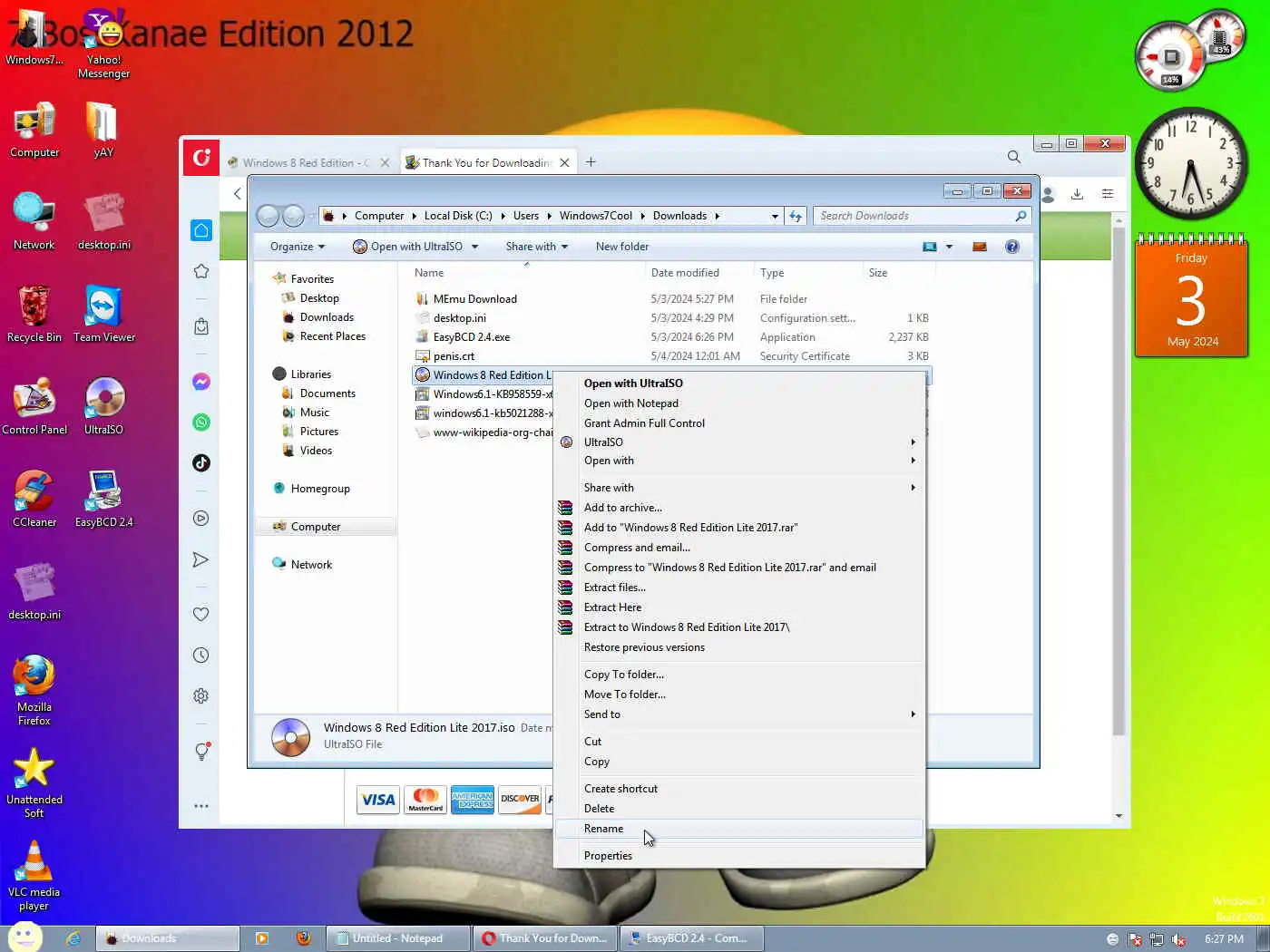Open the Network desktop icon
The width and height of the screenshot is (1270, 952).
[x=34, y=222]
